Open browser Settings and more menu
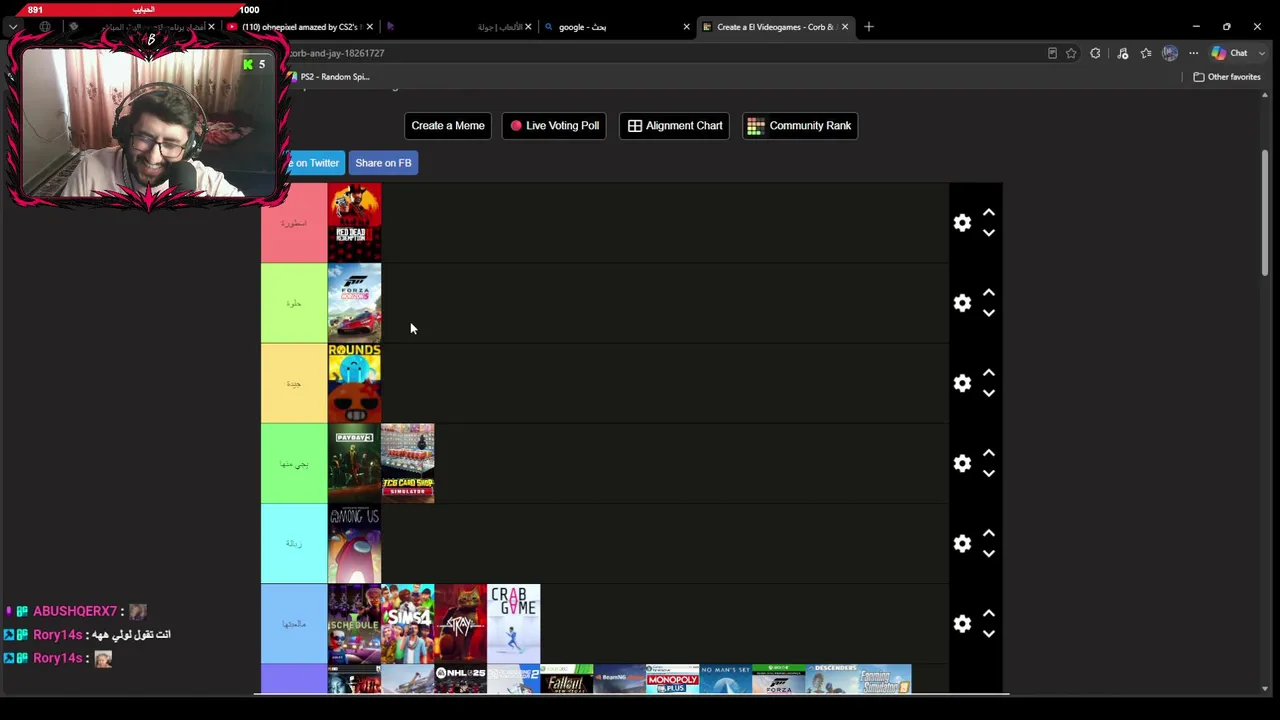Image resolution: width=1280 pixels, height=720 pixels. [x=1193, y=53]
